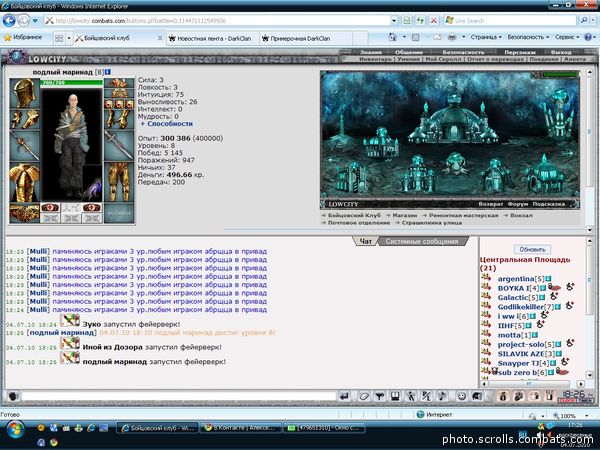Click the Избранное favorites button
The image size is (600, 450).
point(23,38)
